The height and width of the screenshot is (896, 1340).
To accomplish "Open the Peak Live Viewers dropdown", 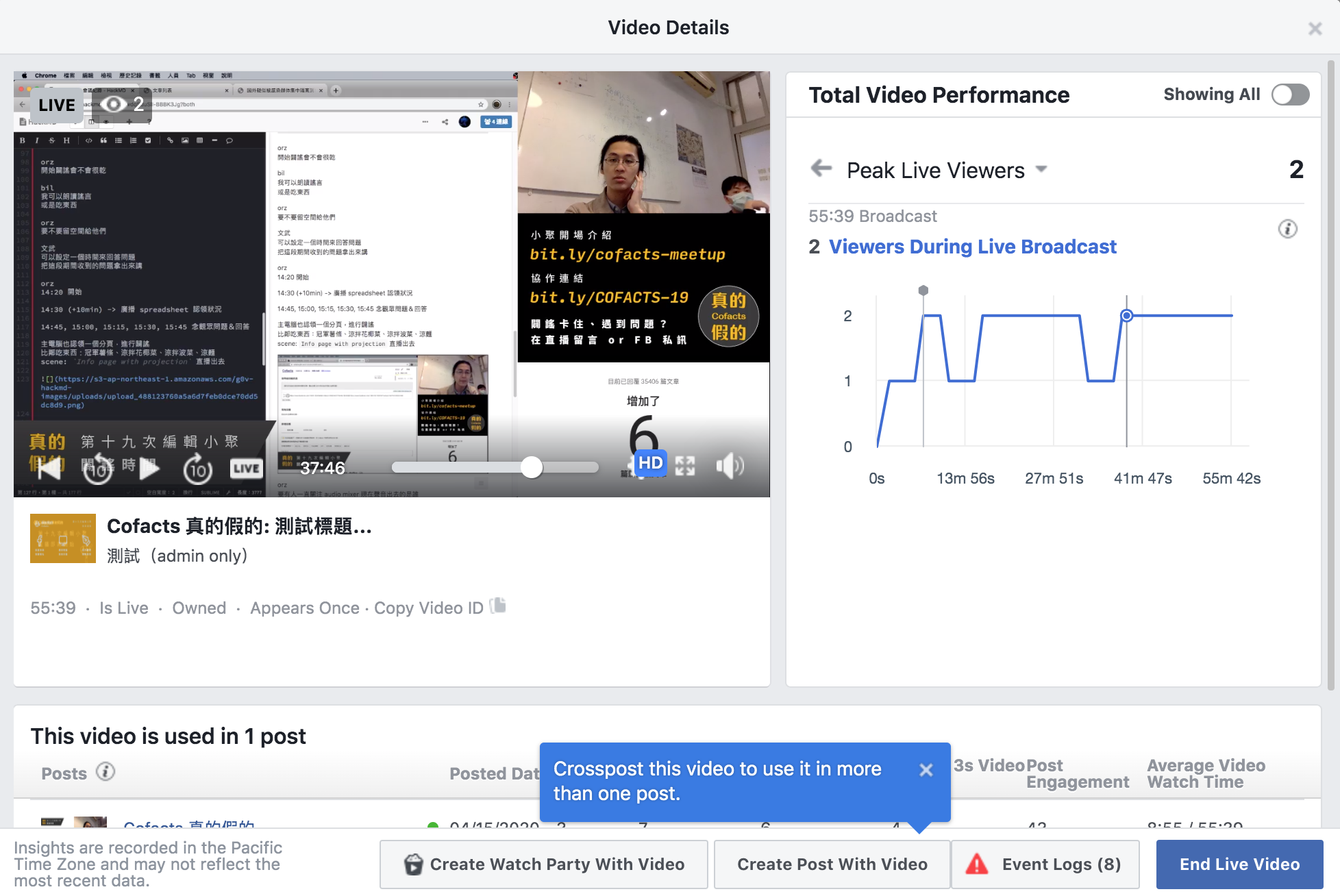I will [x=946, y=170].
